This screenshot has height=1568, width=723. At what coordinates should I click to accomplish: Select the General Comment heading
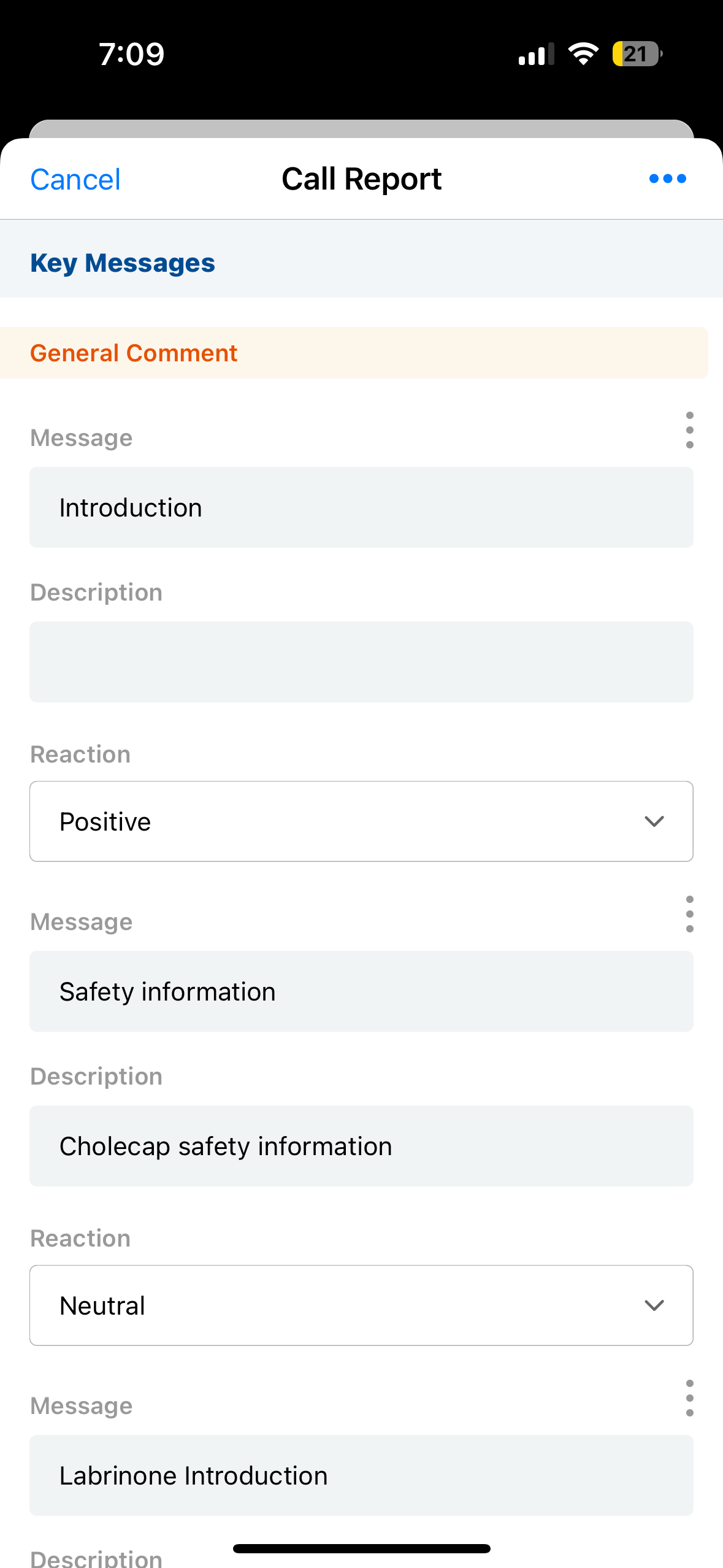pos(134,353)
